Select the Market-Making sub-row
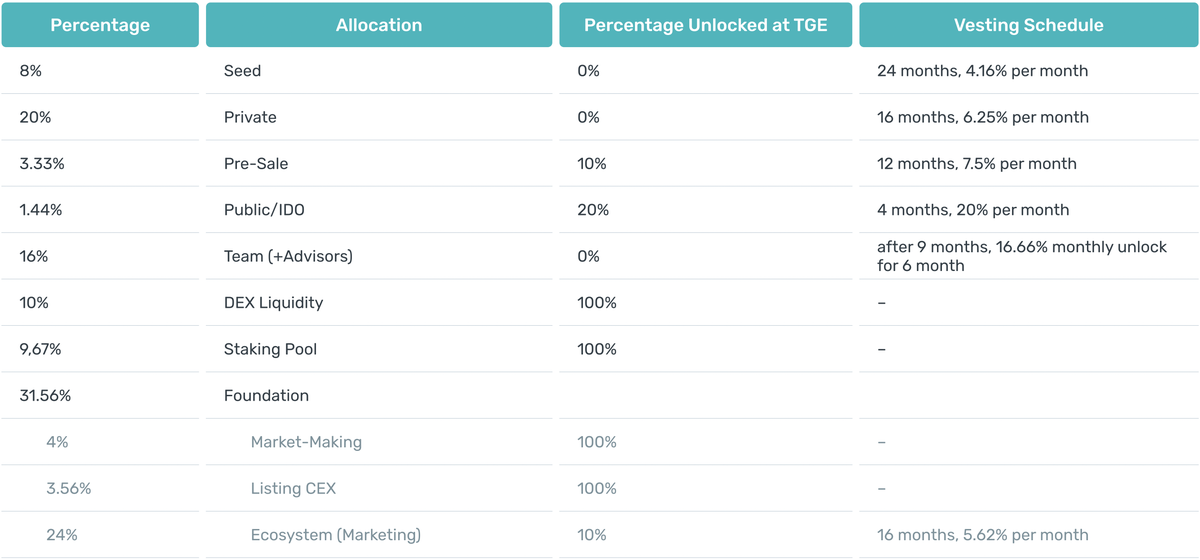 point(306,442)
